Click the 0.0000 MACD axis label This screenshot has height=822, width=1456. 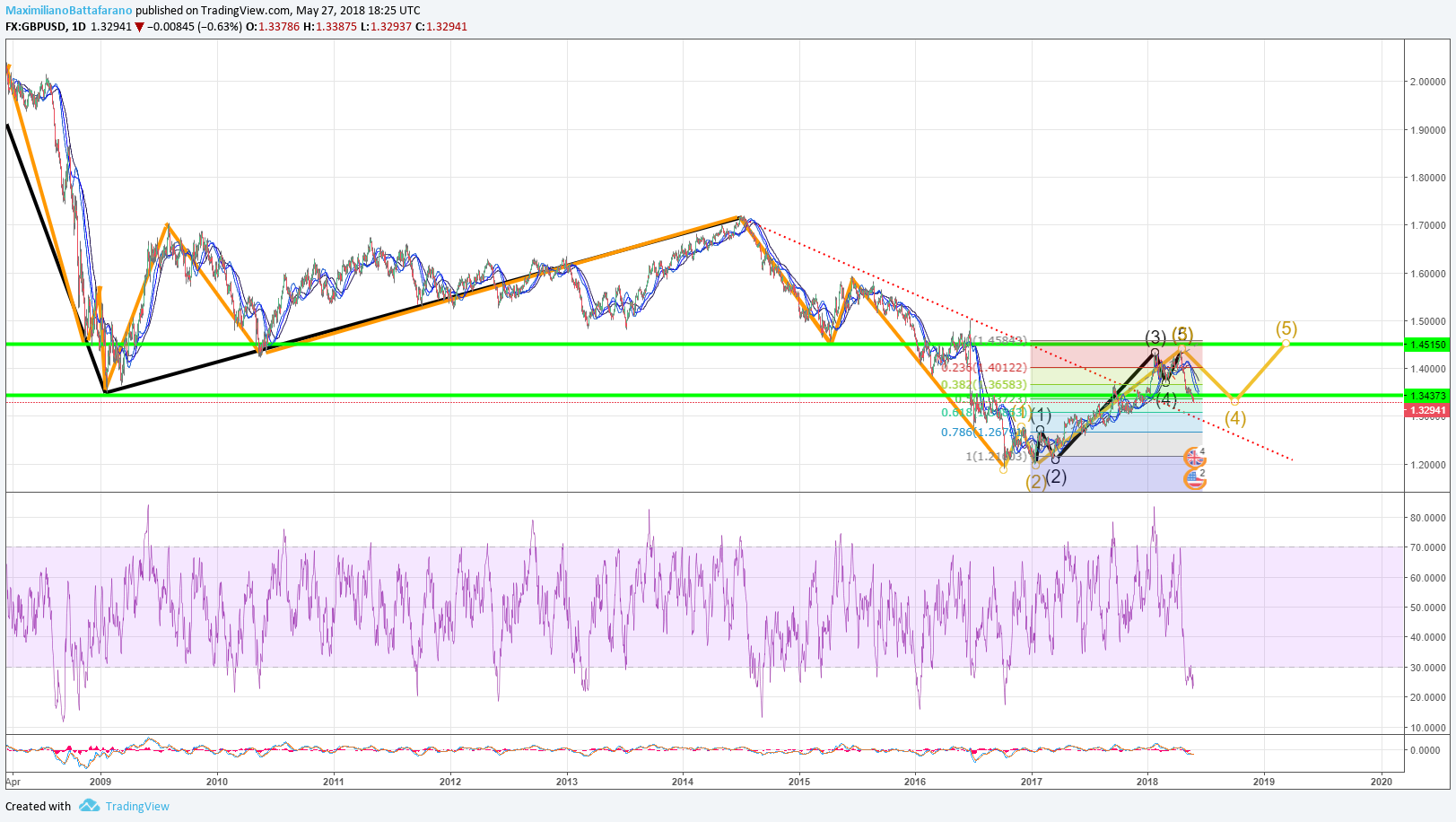pos(1425,750)
